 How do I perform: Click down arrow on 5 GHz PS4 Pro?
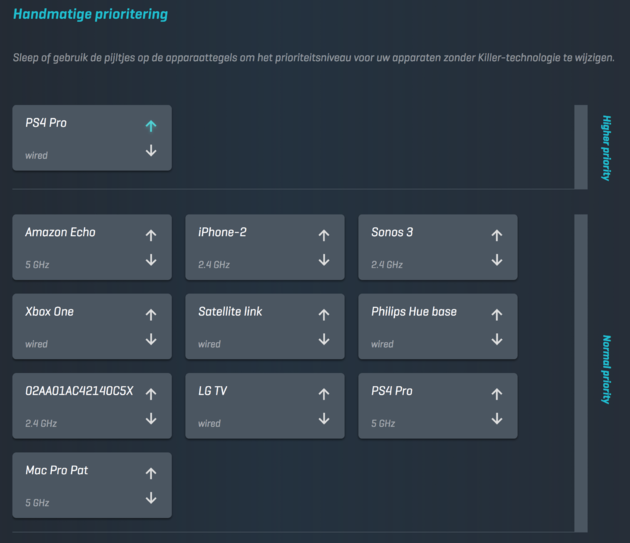pyautogui.click(x=497, y=419)
